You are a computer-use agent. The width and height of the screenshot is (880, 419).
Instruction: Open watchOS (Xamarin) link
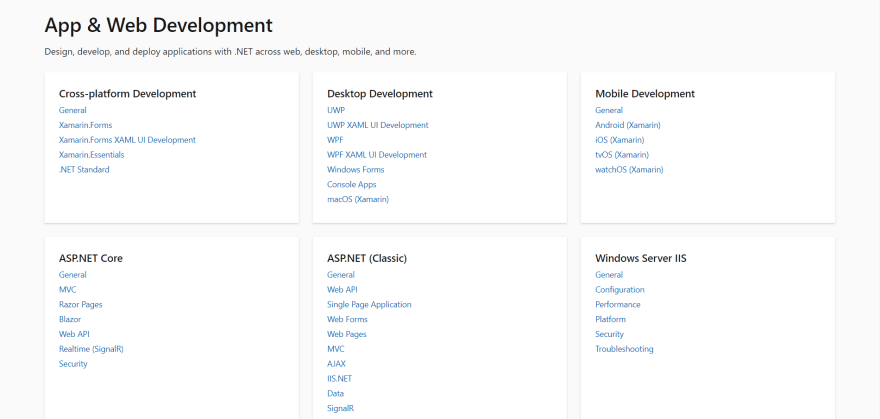point(629,169)
